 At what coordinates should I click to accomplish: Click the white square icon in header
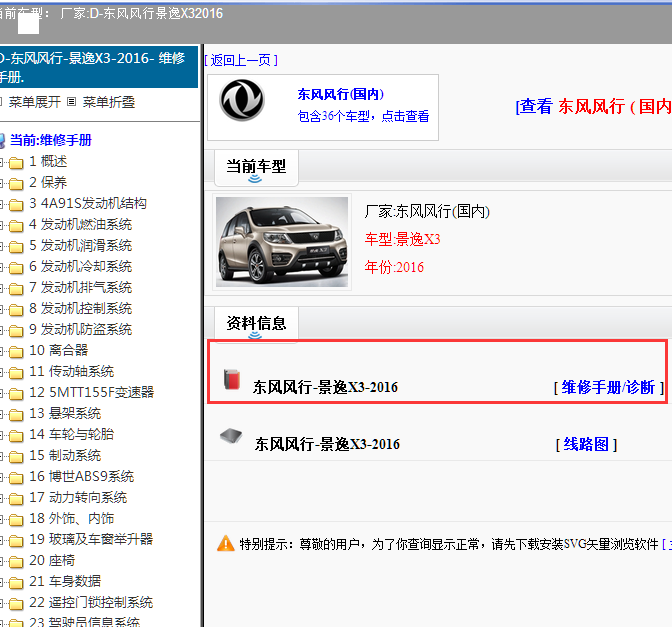pos(28,24)
